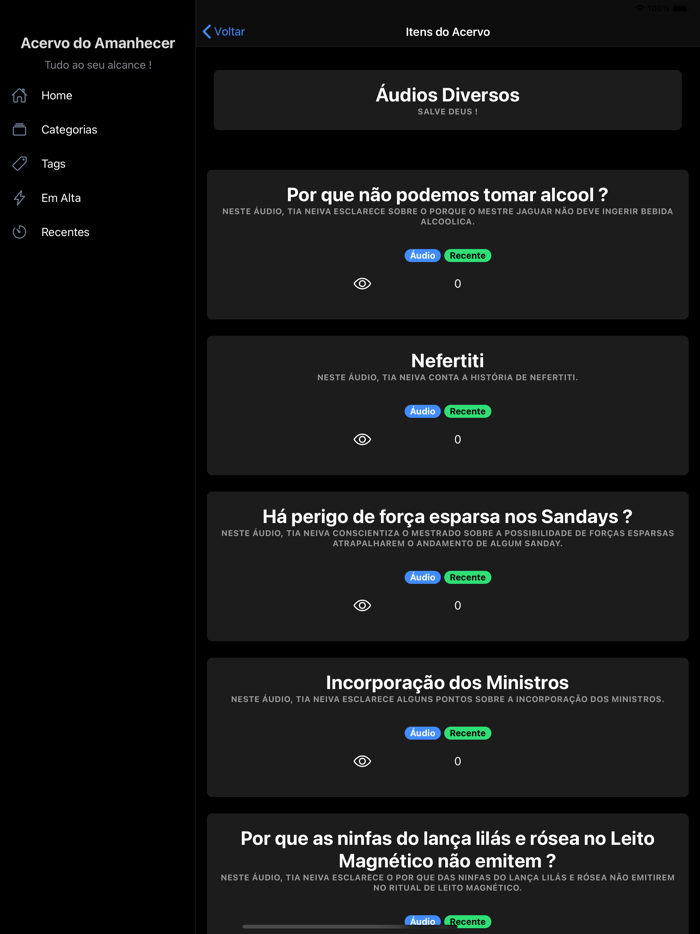700x934 pixels.
Task: Click the Tags label icon
Action: click(20, 164)
